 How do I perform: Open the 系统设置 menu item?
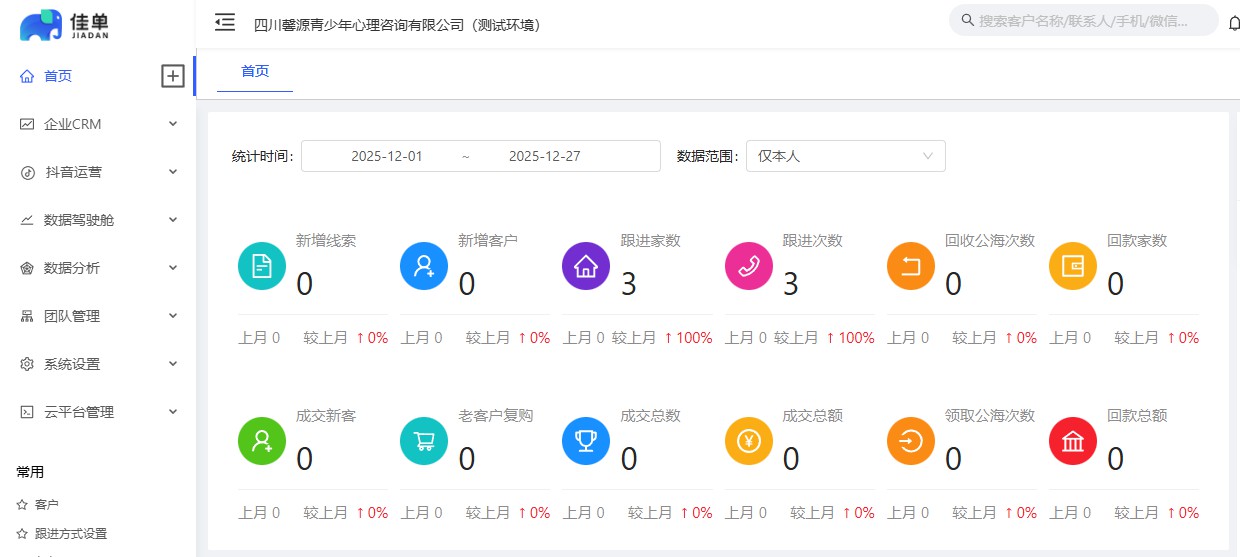point(97,364)
